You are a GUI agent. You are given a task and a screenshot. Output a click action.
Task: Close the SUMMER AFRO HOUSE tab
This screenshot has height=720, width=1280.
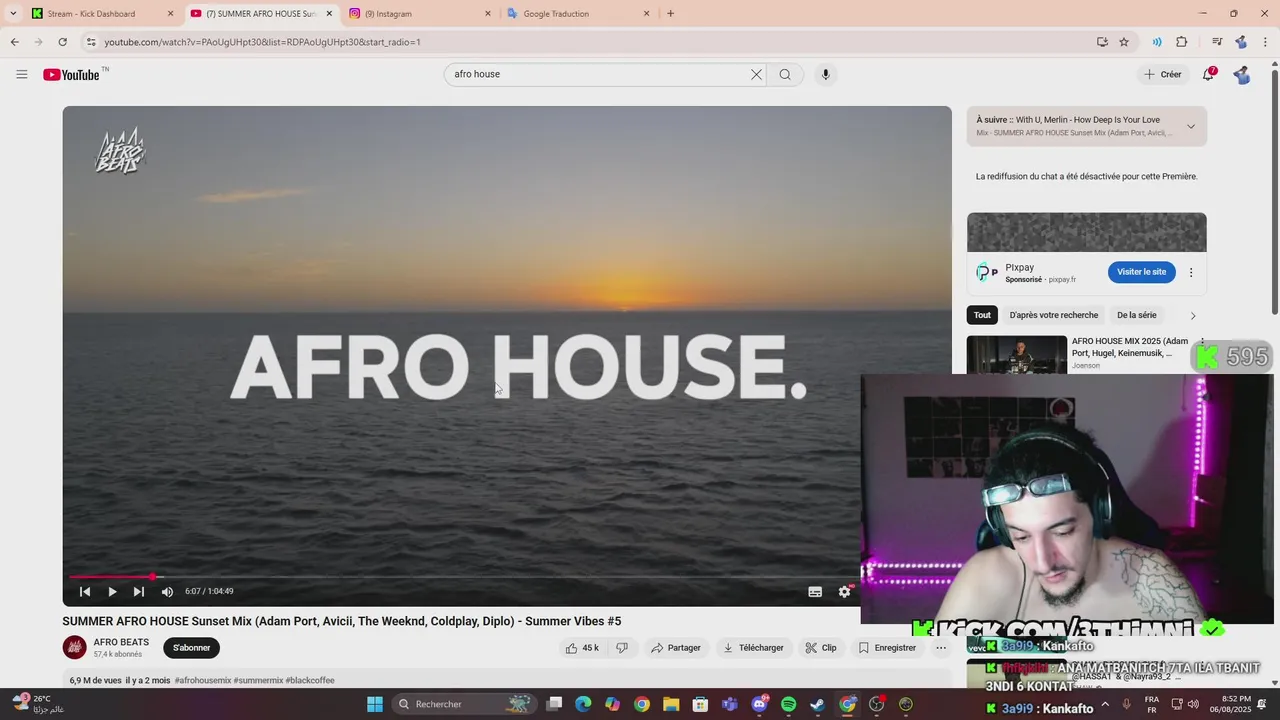(x=329, y=14)
